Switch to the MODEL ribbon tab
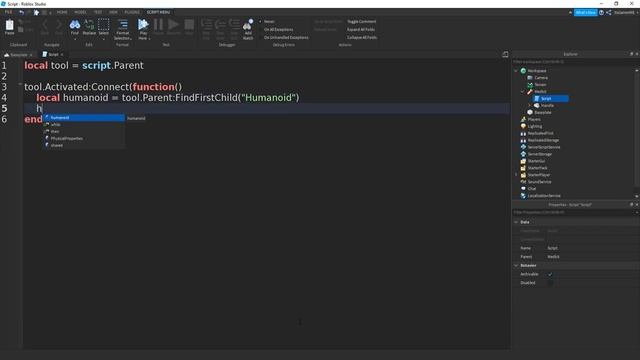The height and width of the screenshot is (360, 640). (80, 12)
